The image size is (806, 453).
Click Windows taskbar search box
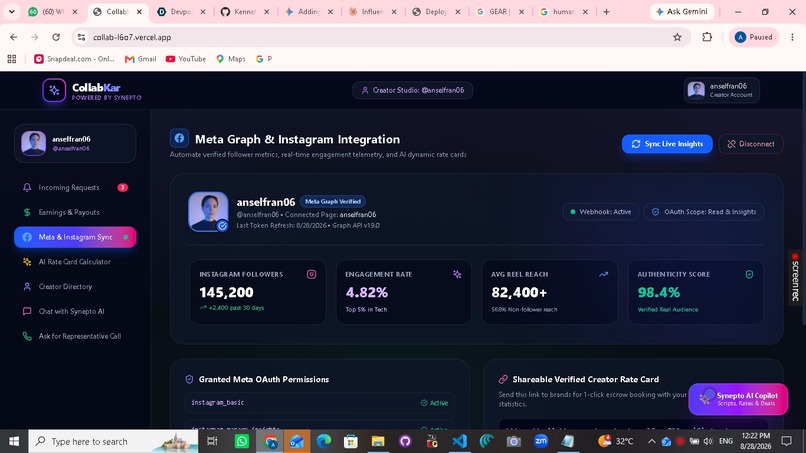[x=113, y=441]
